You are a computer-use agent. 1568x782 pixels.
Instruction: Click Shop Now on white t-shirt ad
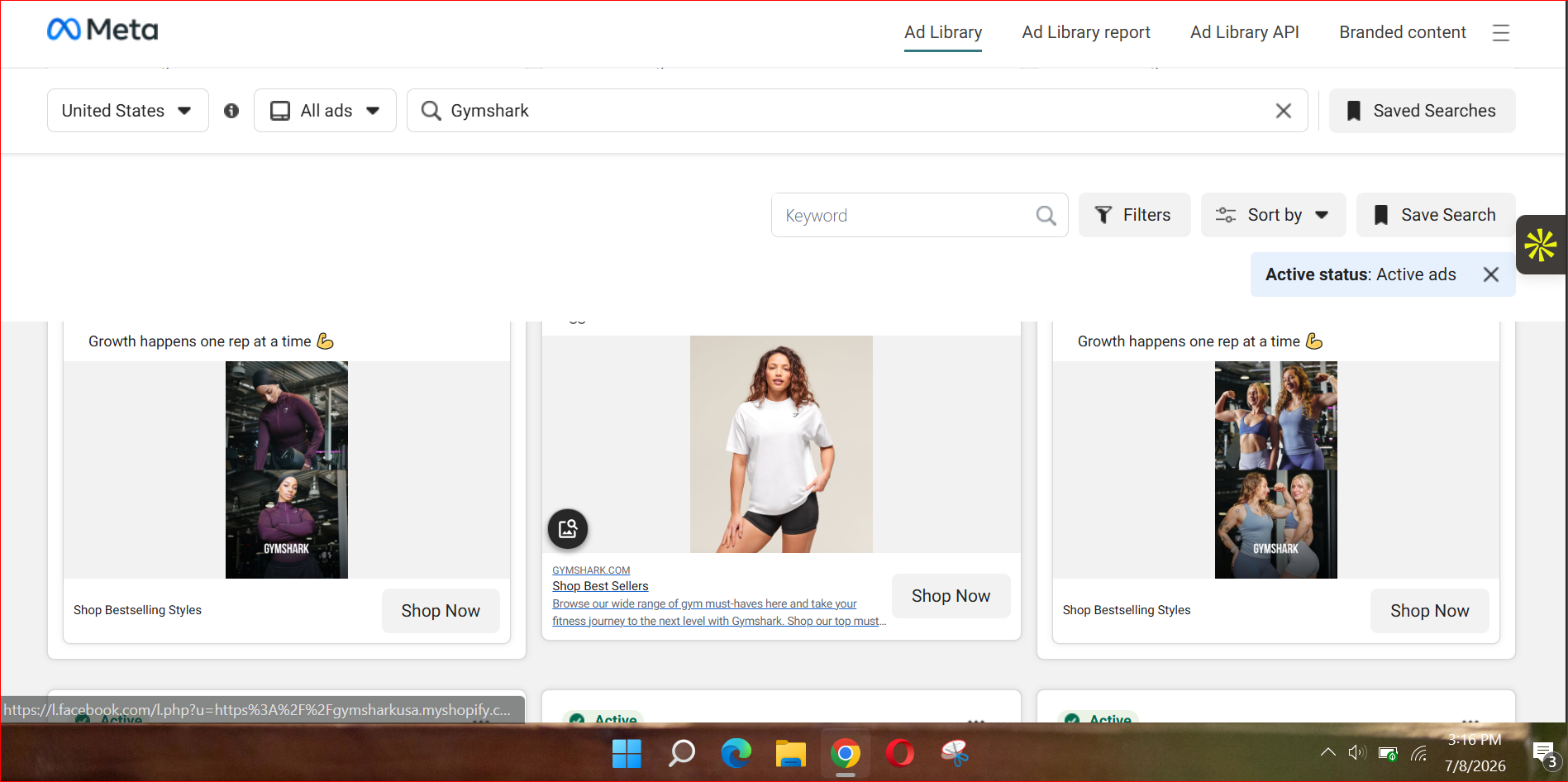pos(951,596)
